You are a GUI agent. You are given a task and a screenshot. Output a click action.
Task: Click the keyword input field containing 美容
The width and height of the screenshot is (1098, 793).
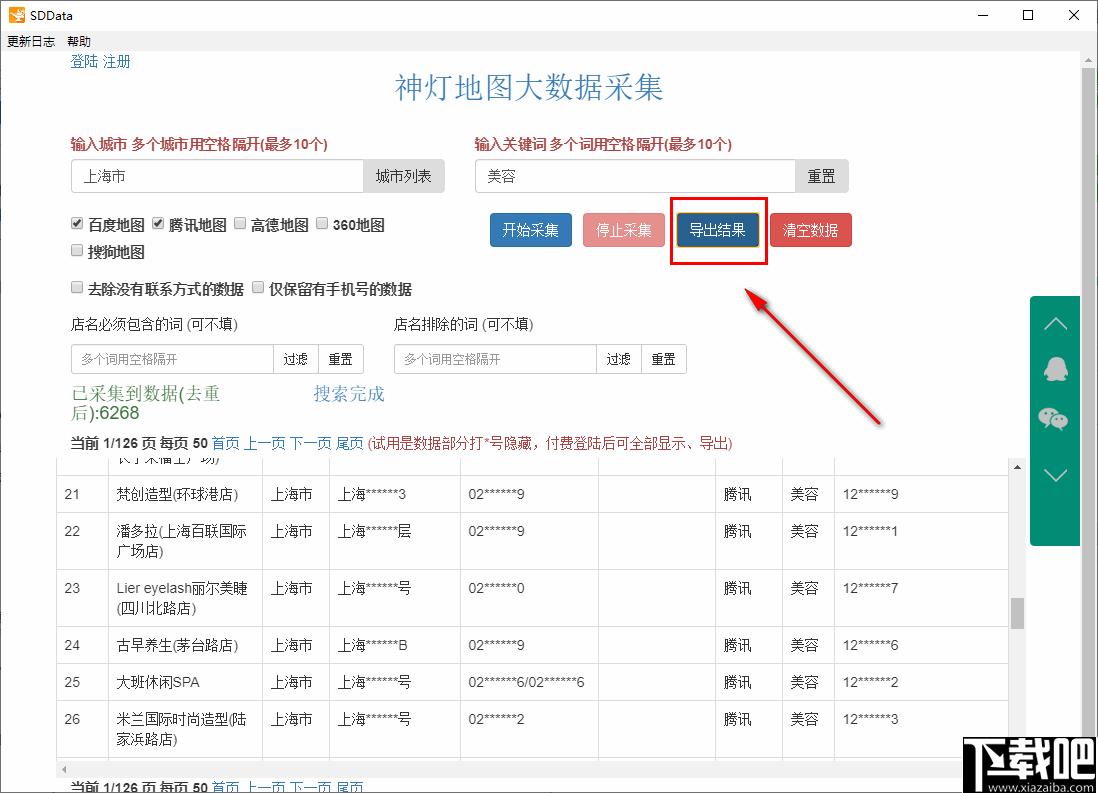[635, 176]
